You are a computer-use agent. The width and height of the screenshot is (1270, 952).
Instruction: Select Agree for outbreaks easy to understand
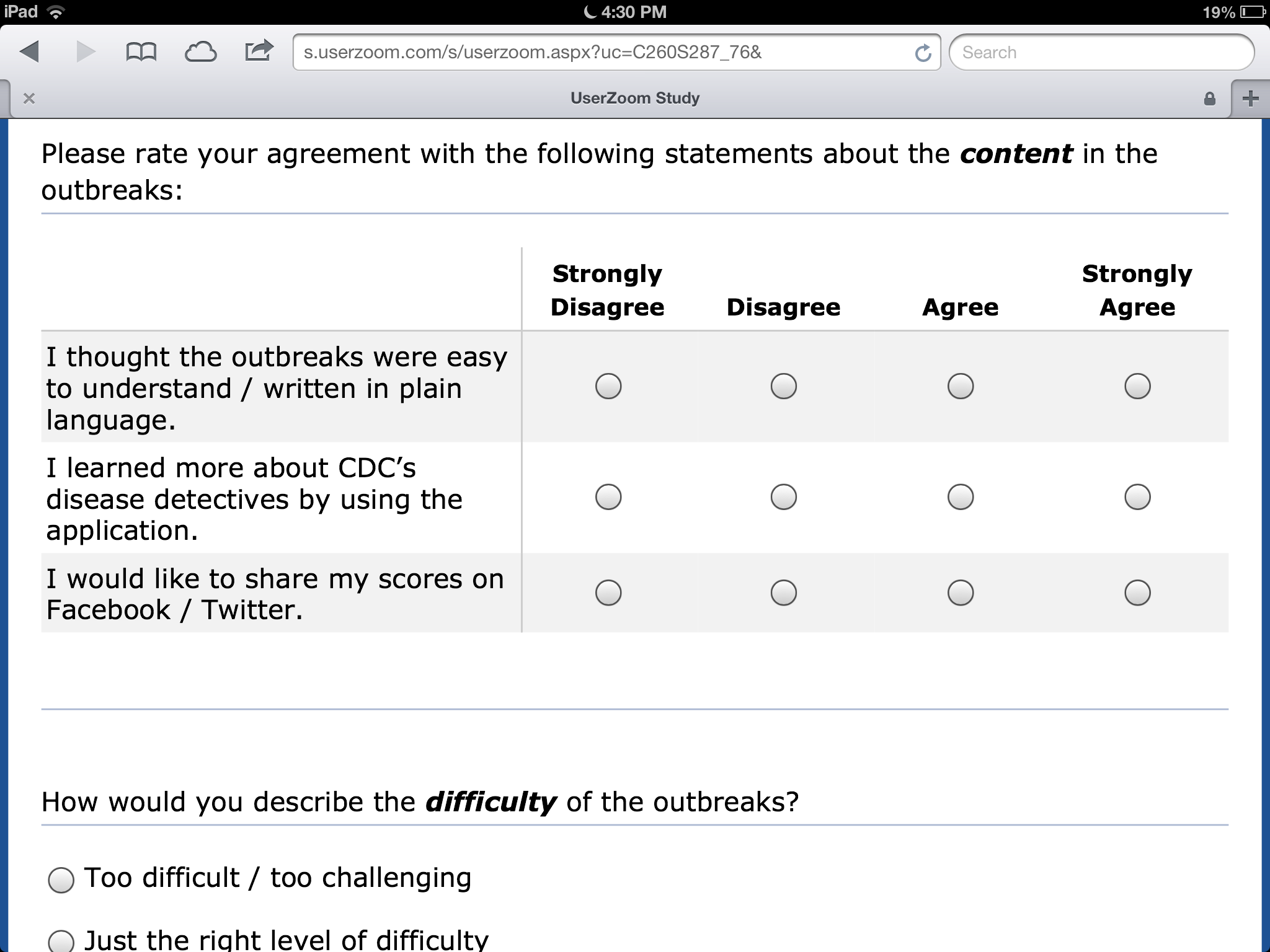[x=960, y=386]
